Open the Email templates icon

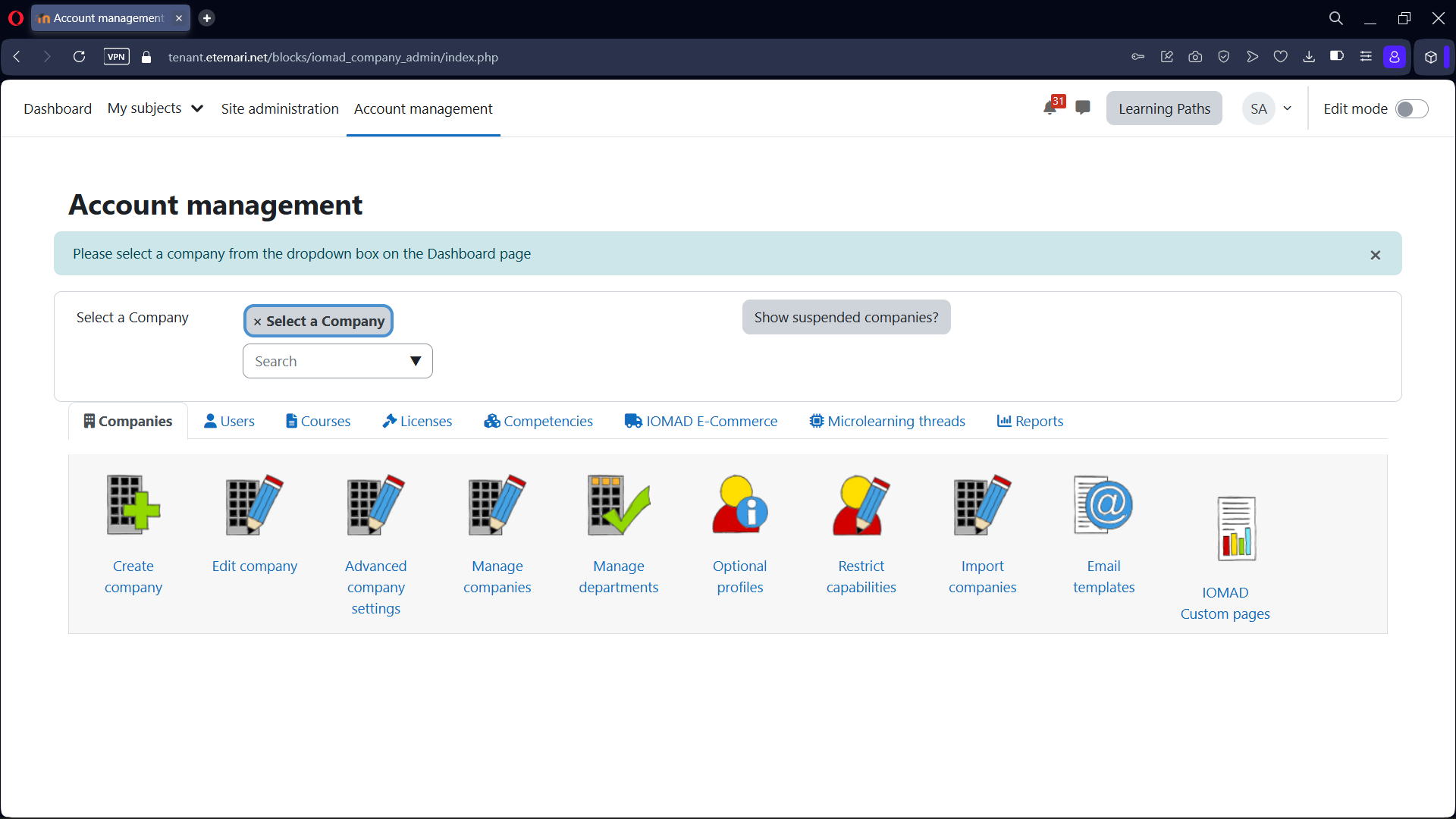(x=1104, y=505)
